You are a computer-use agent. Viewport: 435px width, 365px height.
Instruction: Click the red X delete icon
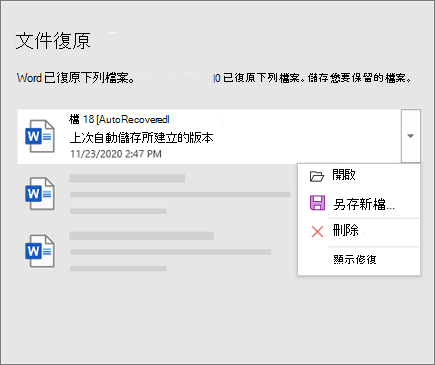click(317, 231)
